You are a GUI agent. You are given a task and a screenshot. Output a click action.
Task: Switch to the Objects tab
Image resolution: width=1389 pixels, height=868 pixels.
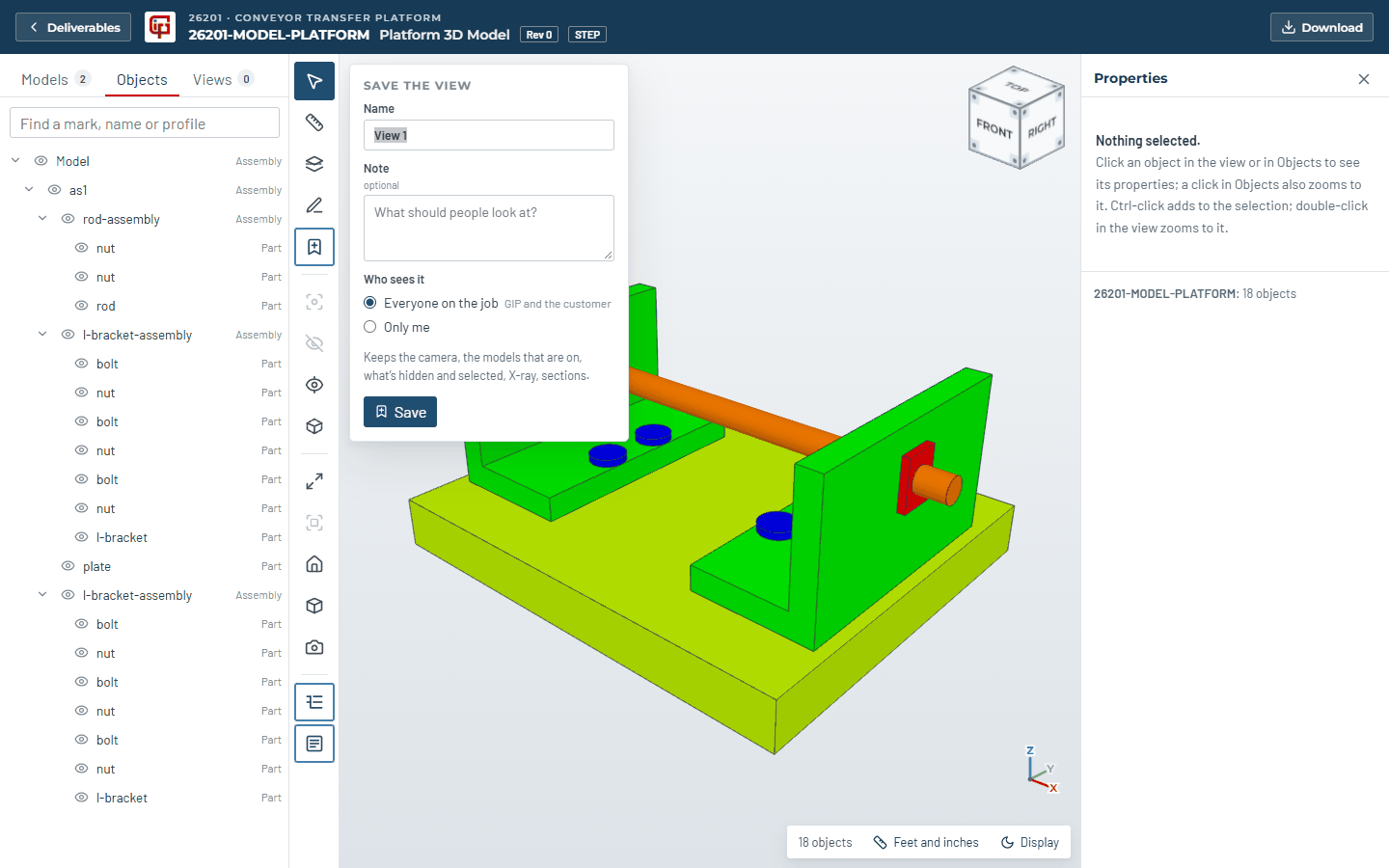(x=142, y=80)
